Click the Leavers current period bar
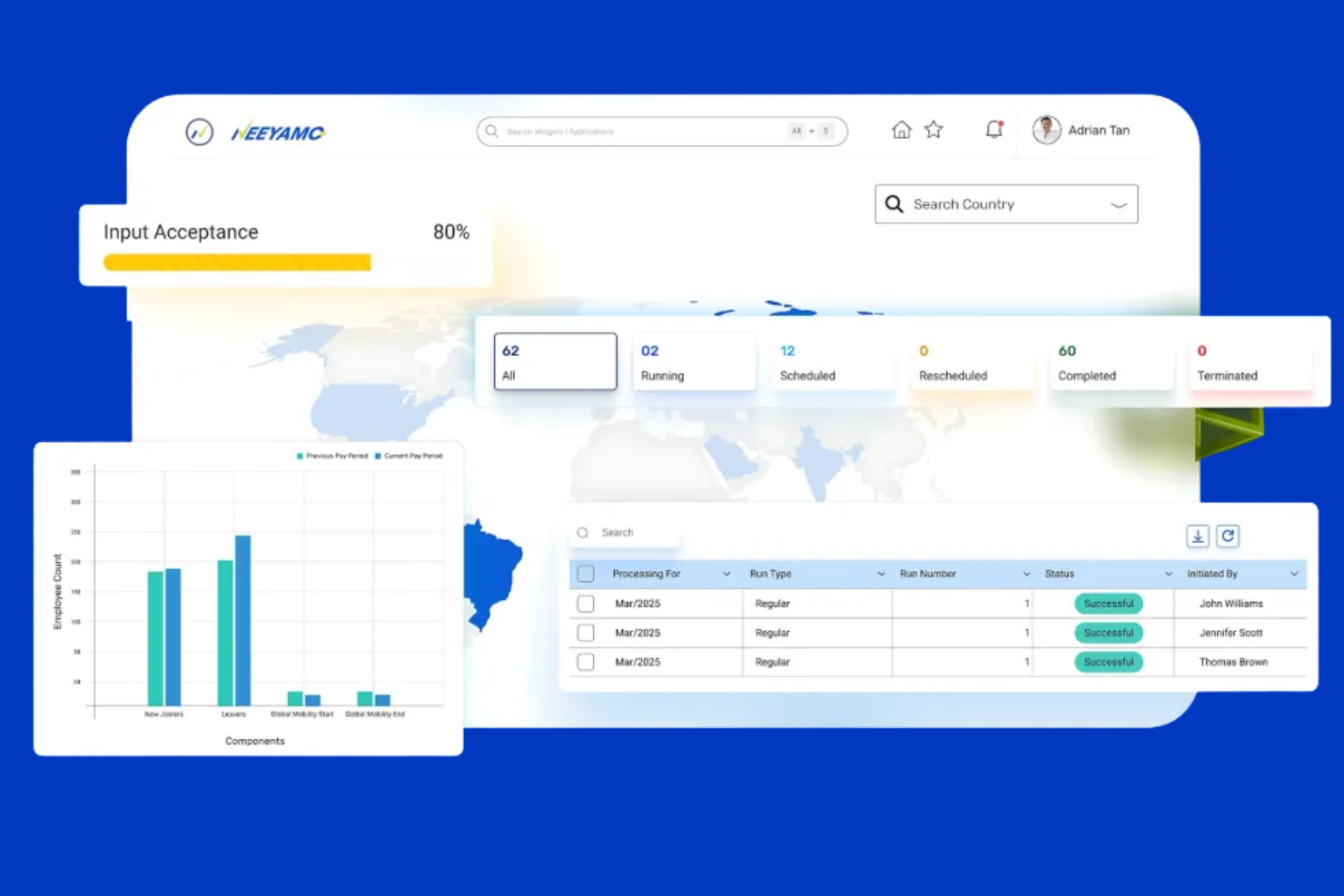The image size is (1344, 896). click(243, 620)
